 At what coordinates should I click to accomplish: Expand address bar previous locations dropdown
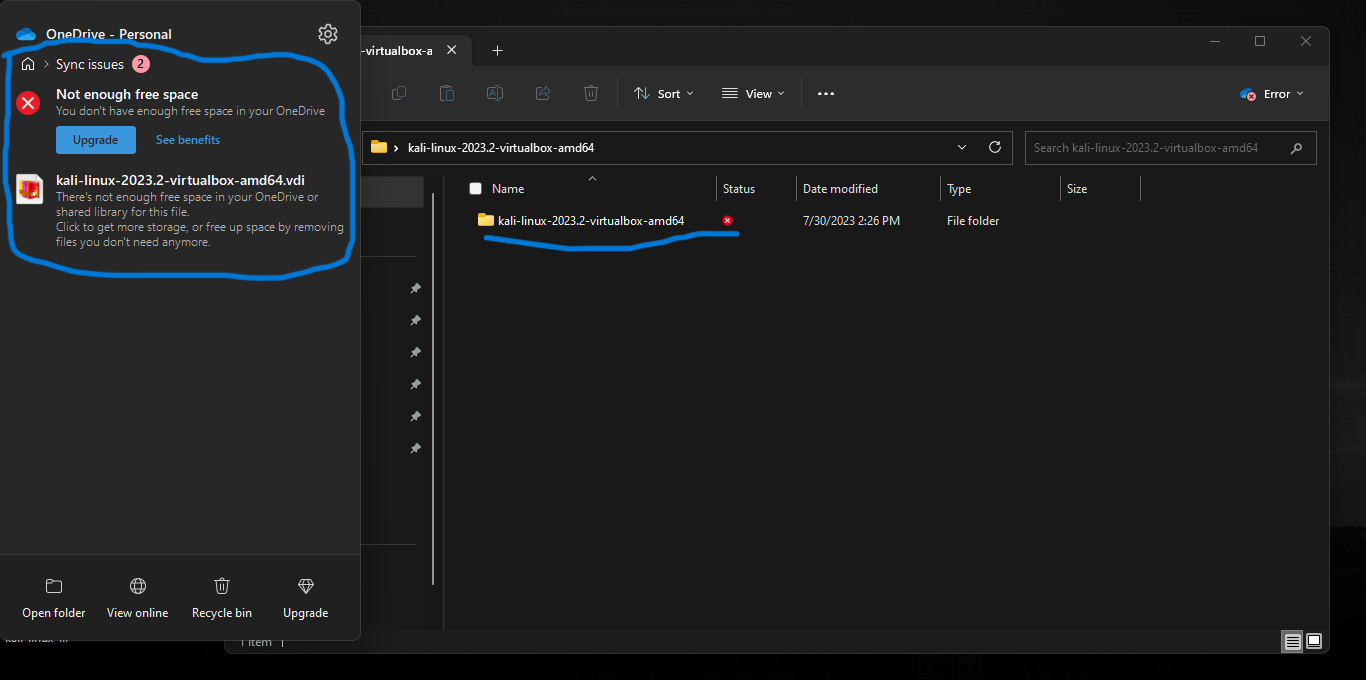962,147
